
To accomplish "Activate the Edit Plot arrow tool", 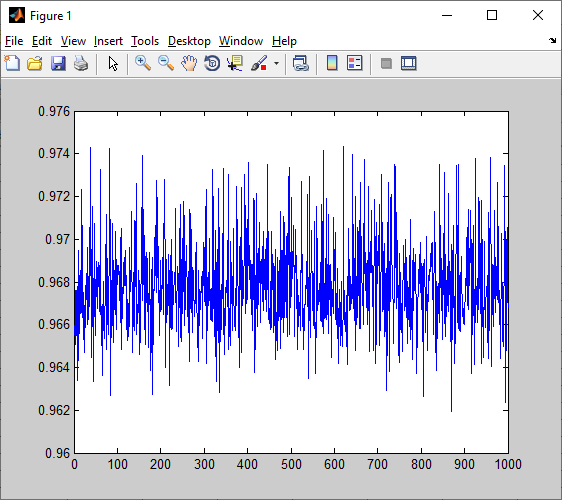I will [113, 63].
